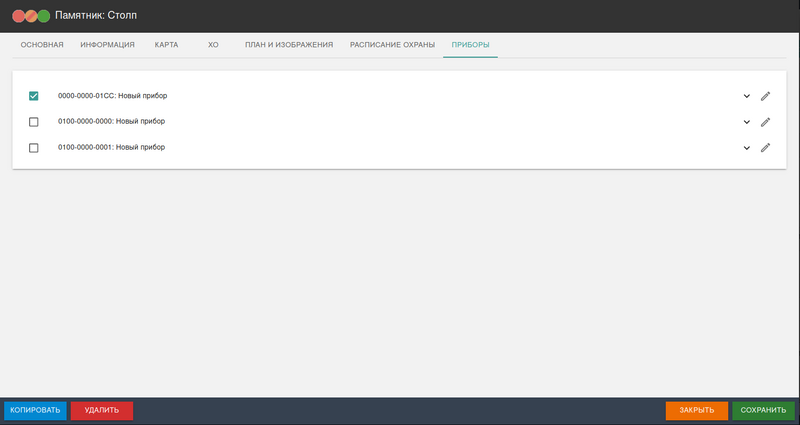Expand the 0100-0000-0001 row chevron
The image size is (800, 425).
[x=746, y=147]
